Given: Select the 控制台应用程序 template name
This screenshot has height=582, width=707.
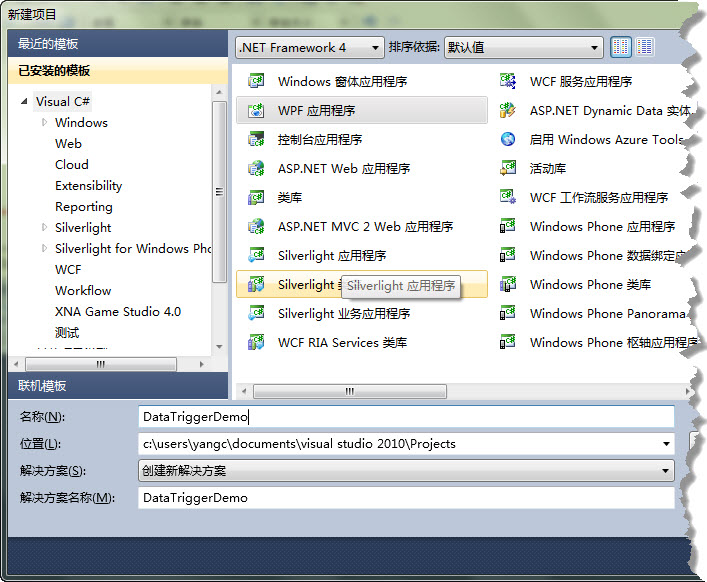Looking at the screenshot, I should pos(320,139).
